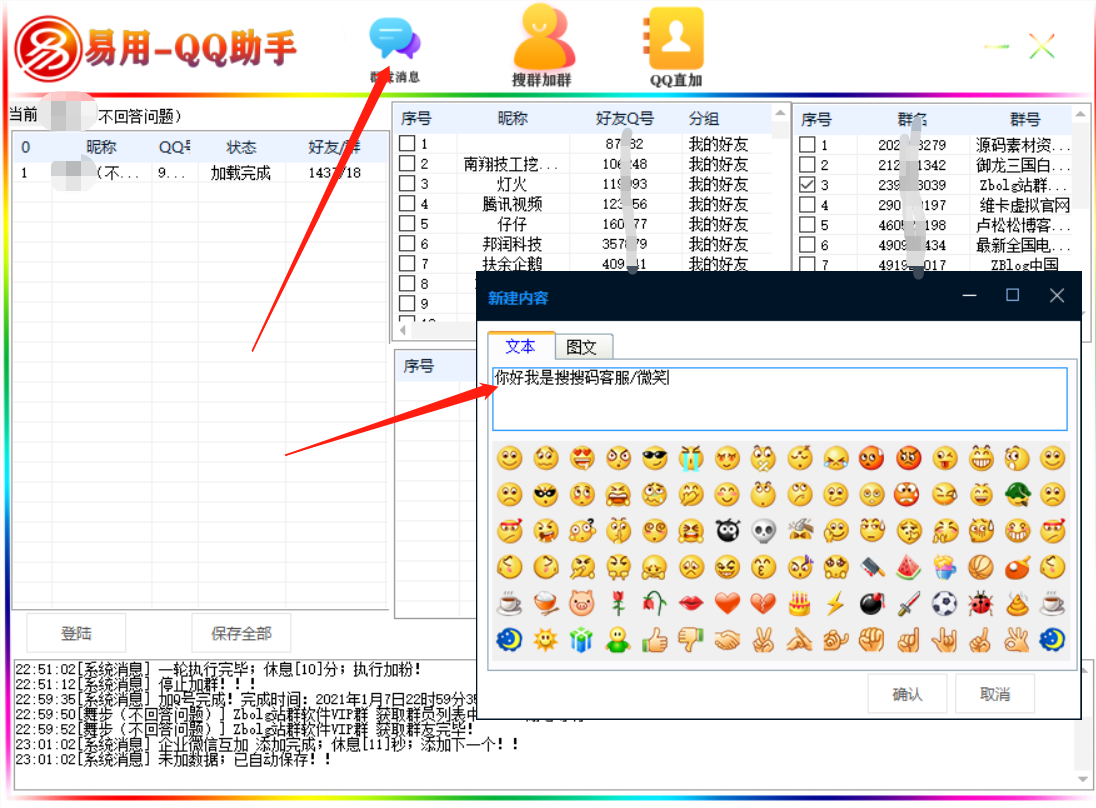Sort accounts by the 状态 column header
1096x808 pixels.
pyautogui.click(x=241, y=147)
